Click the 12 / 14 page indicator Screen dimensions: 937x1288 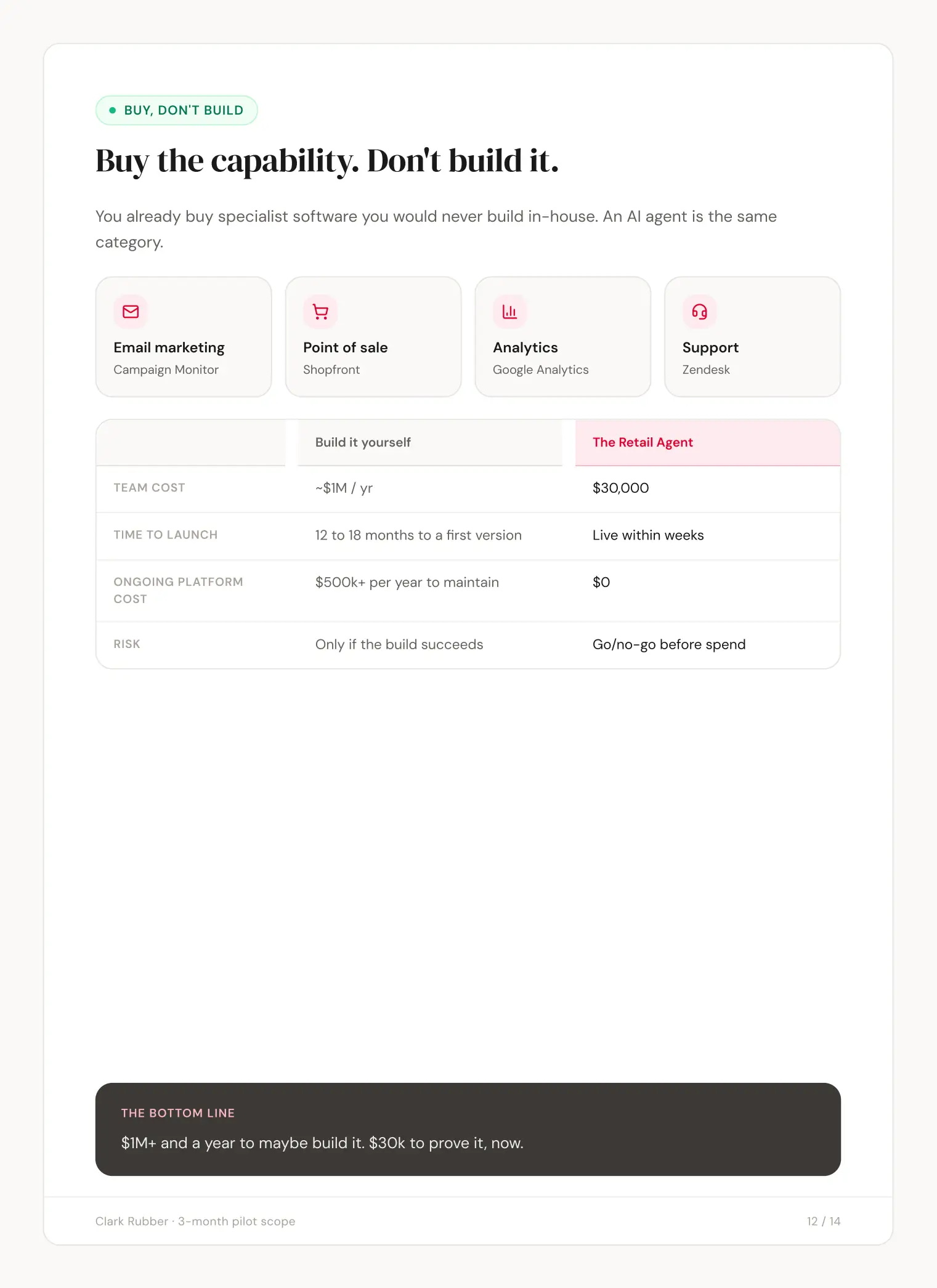point(824,1221)
